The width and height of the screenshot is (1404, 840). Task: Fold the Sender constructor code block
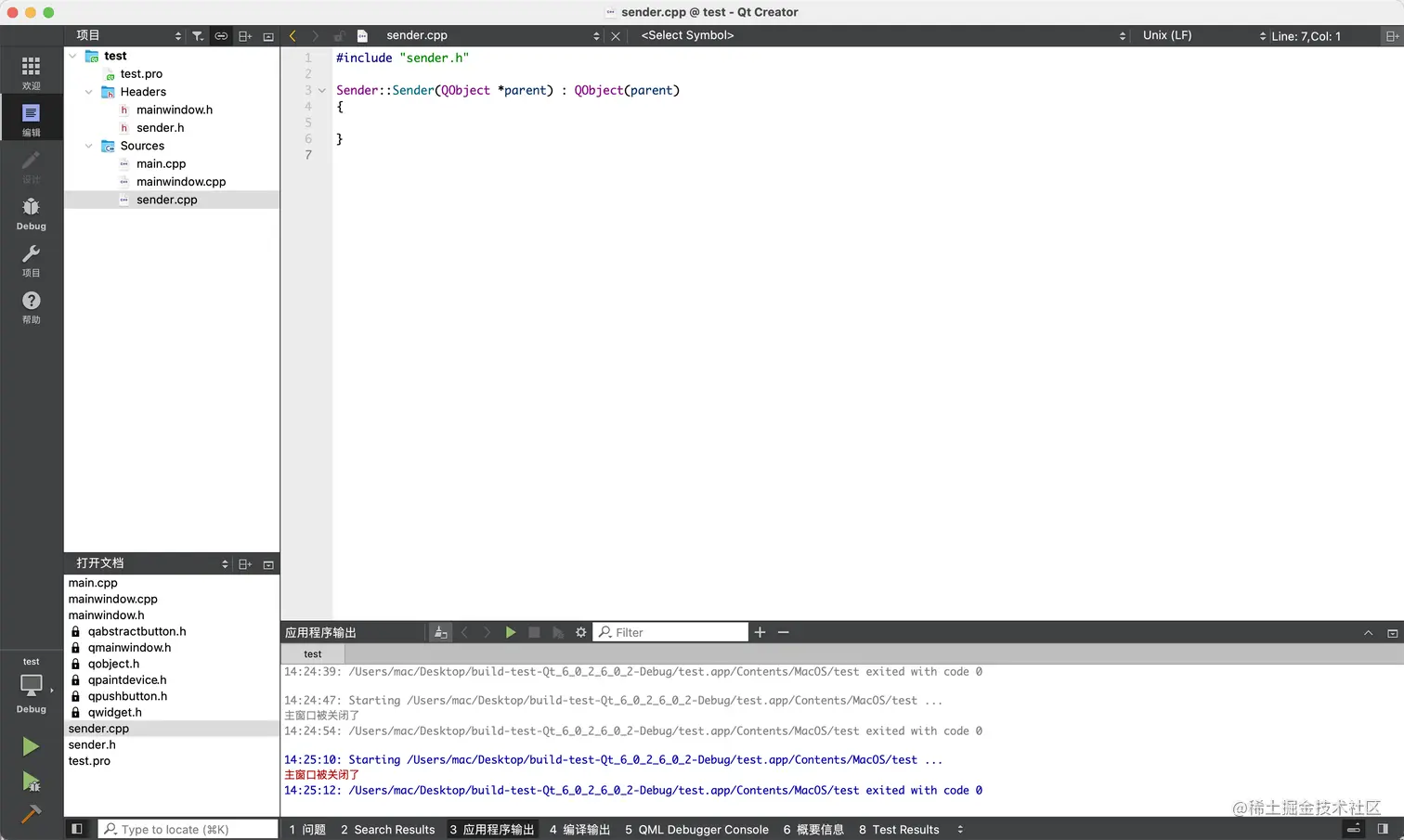pyautogui.click(x=322, y=90)
